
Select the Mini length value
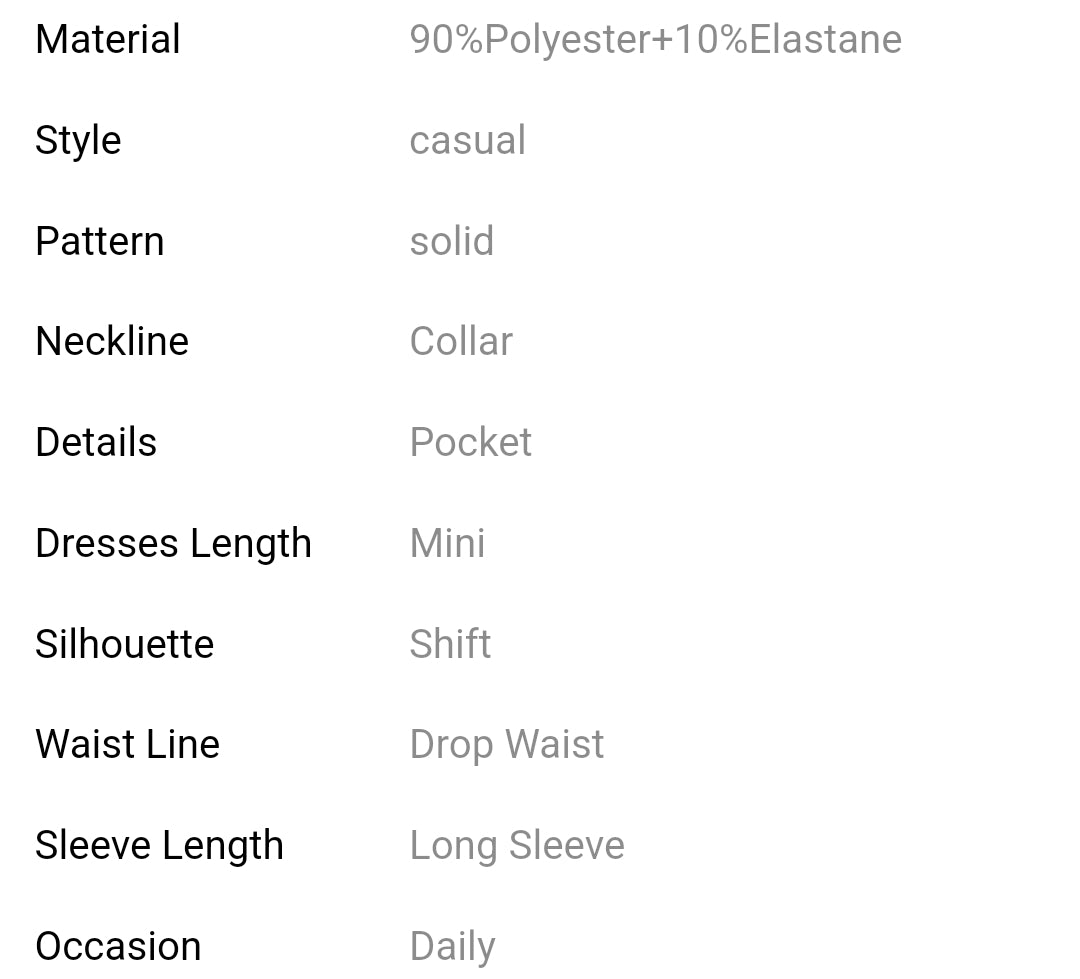coord(447,543)
